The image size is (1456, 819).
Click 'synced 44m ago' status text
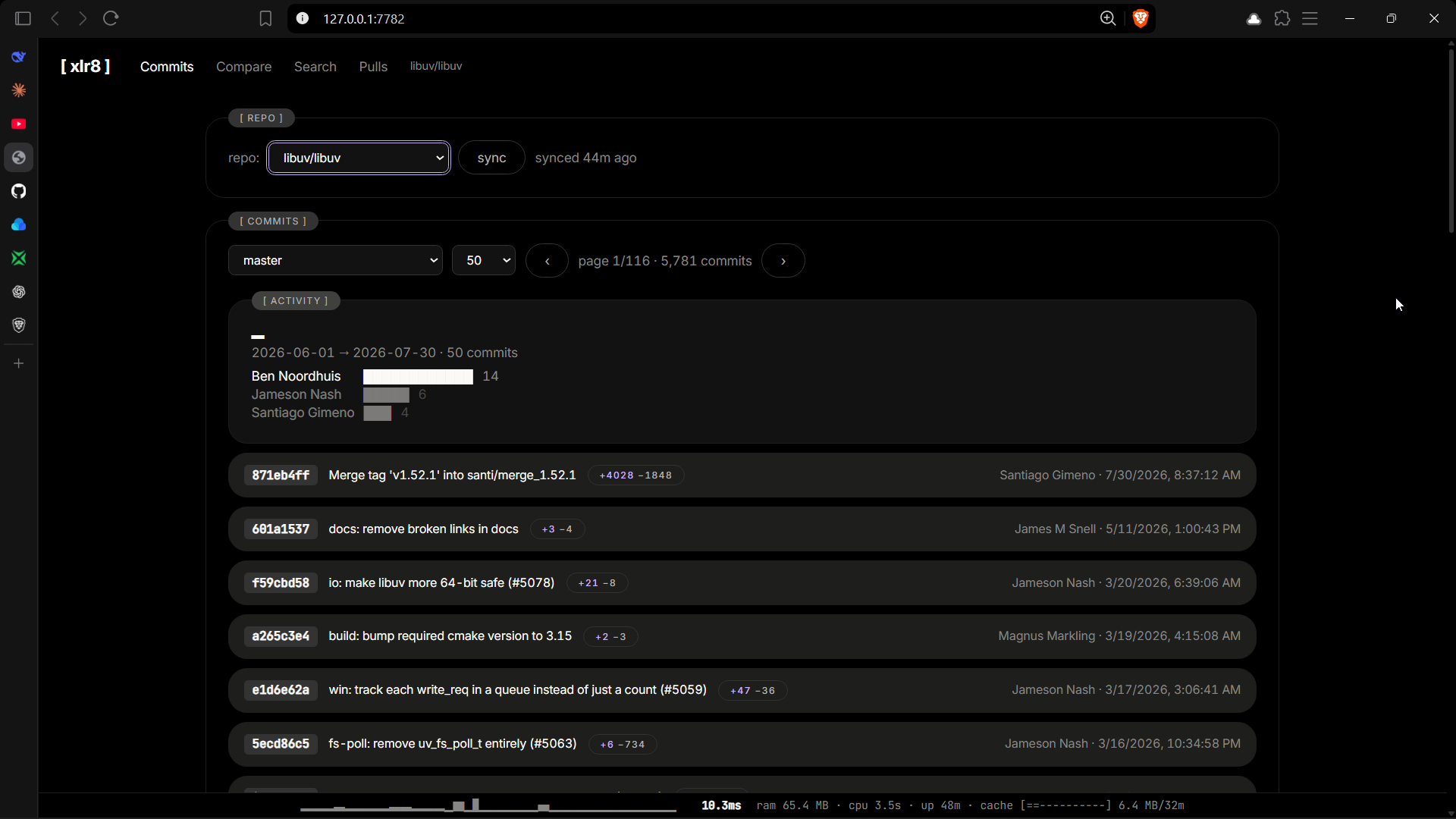pyautogui.click(x=585, y=158)
